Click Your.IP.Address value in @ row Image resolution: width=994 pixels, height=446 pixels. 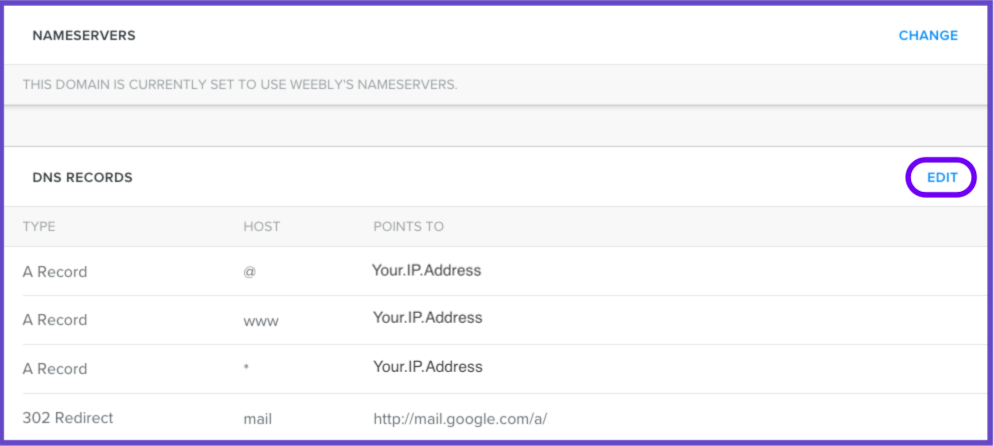coord(427,271)
